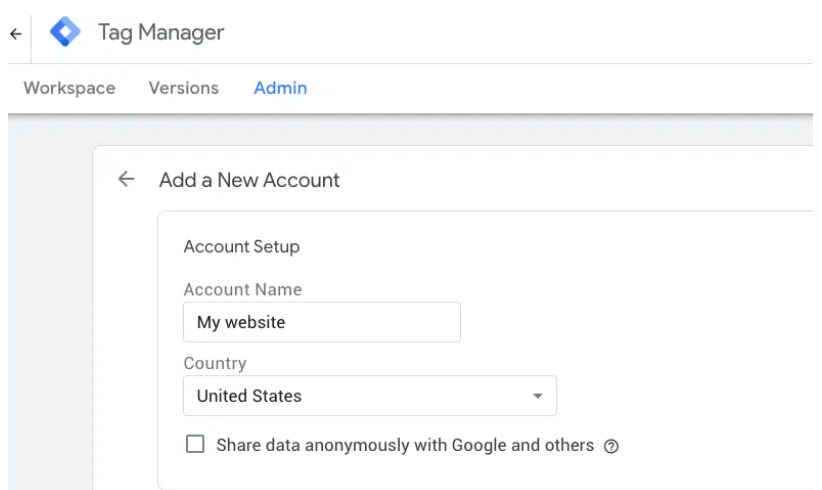Click the back arrow beside Tag Manager logo
This screenshot has width=822, height=490.
(x=16, y=34)
